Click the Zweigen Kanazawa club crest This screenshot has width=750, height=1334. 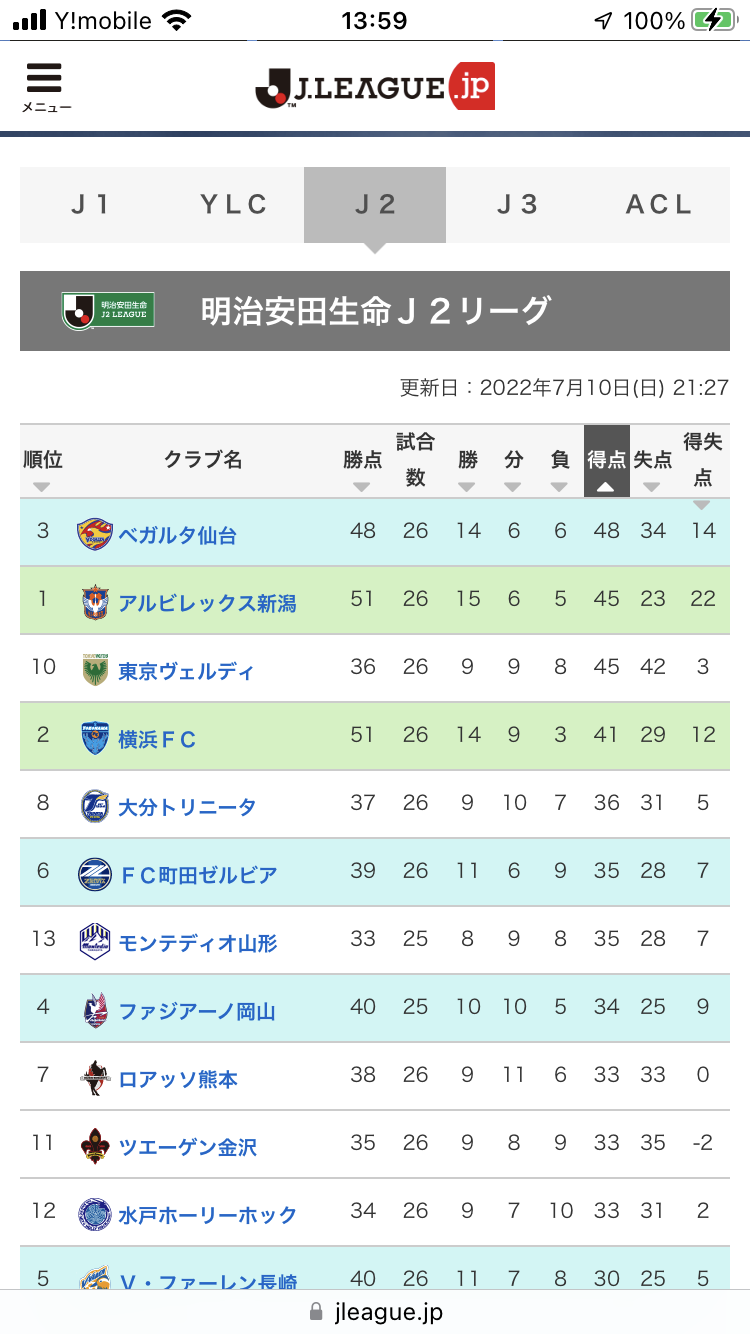click(x=94, y=1146)
